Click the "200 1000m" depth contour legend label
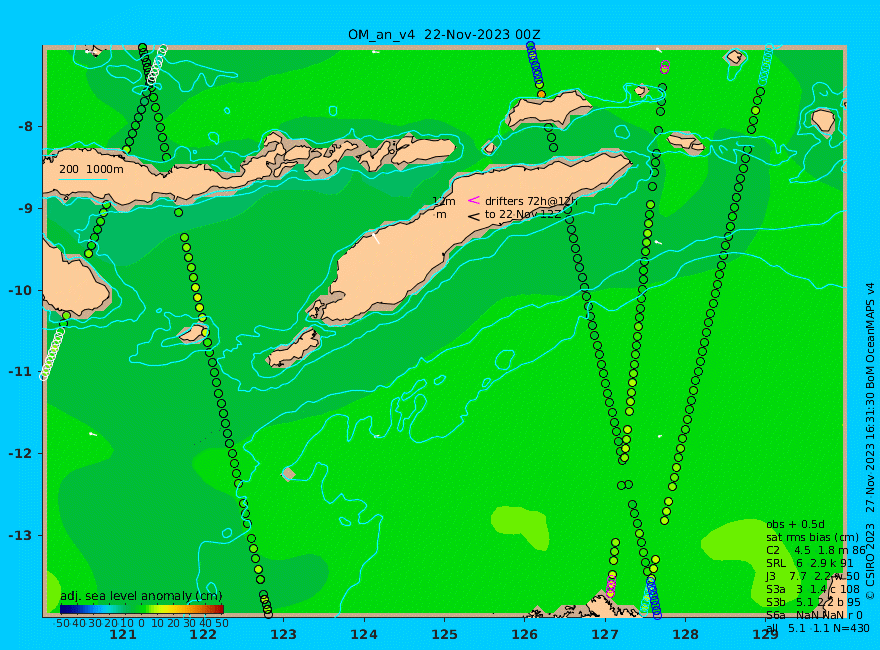Viewport: 880px width, 650px height. click(x=91, y=169)
